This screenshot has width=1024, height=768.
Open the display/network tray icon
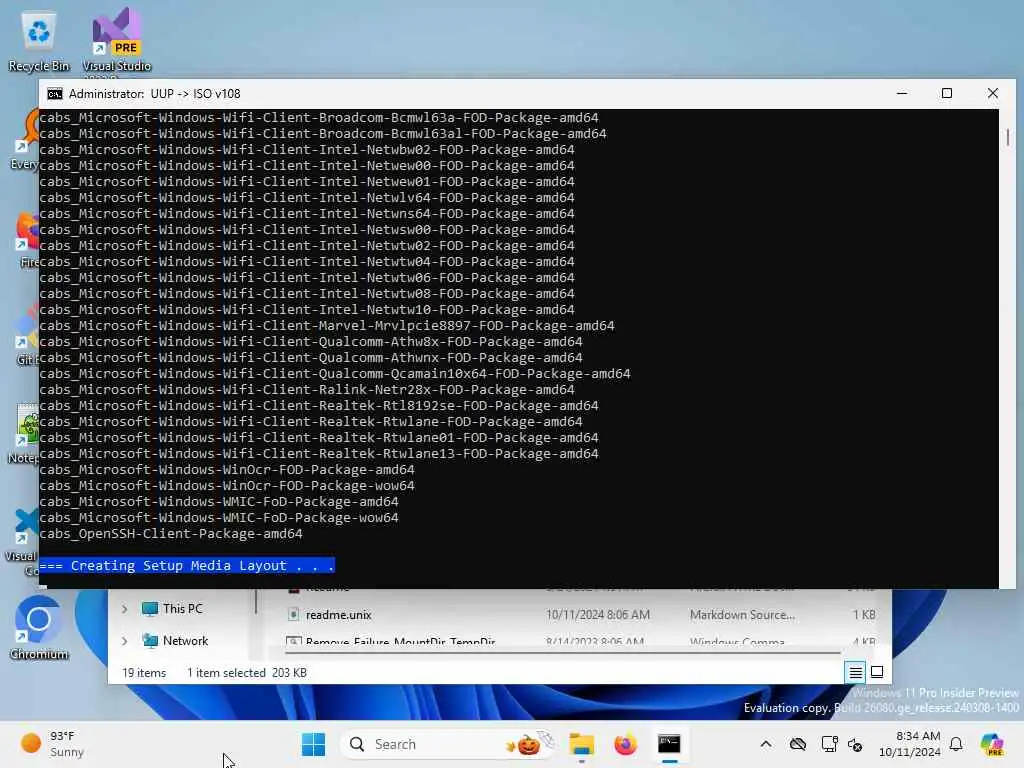click(829, 744)
